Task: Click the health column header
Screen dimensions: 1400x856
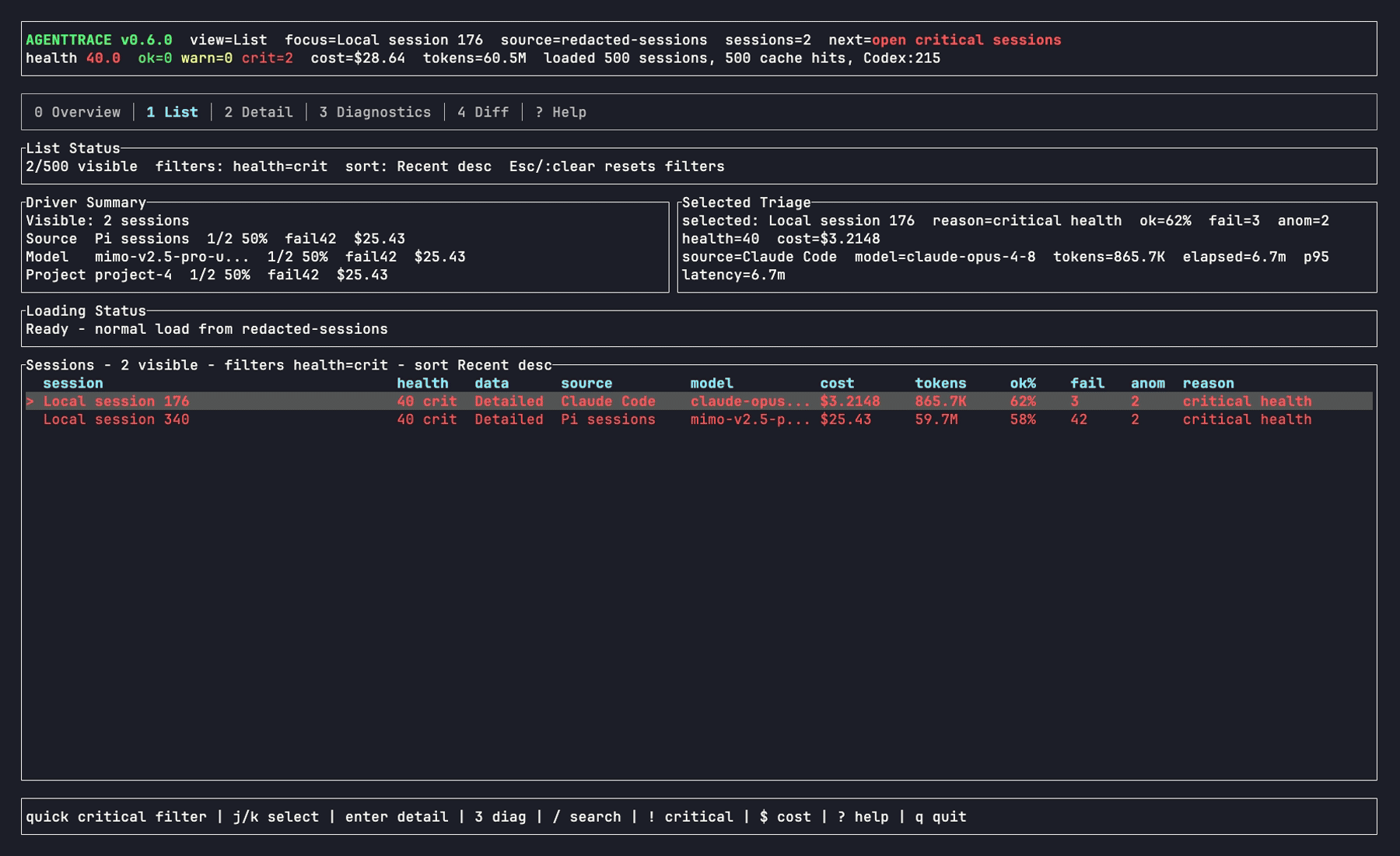Action: [422, 384]
